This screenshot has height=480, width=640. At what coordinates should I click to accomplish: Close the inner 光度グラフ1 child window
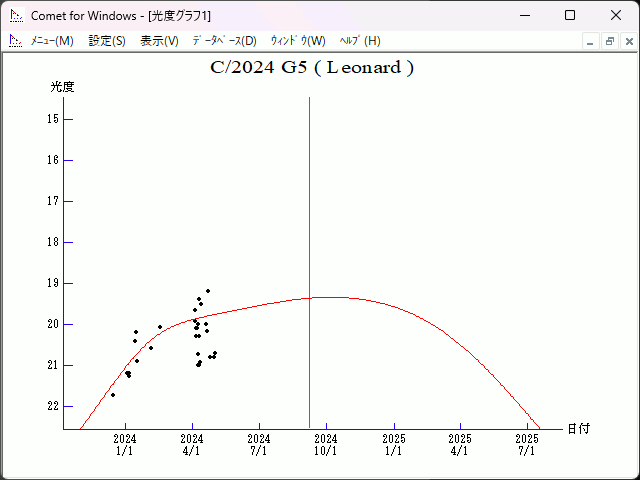coord(627,41)
